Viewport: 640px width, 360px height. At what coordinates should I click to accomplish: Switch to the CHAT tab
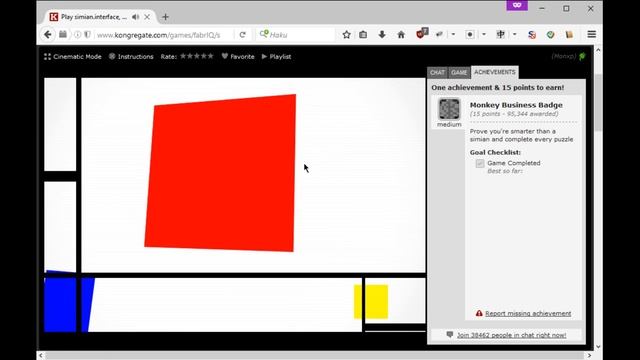pos(437,72)
